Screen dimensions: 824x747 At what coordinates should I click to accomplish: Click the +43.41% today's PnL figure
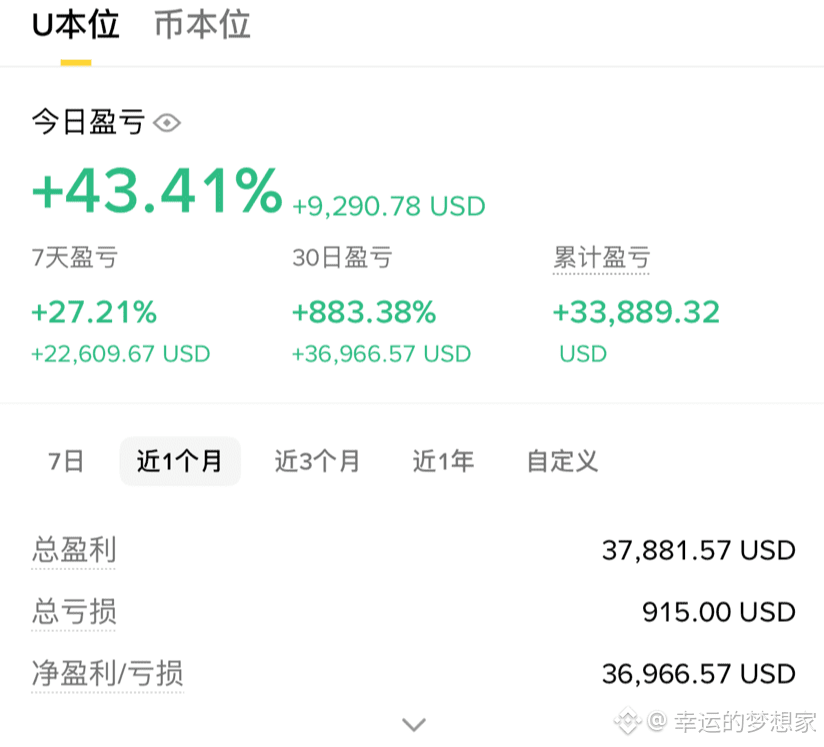click(157, 190)
